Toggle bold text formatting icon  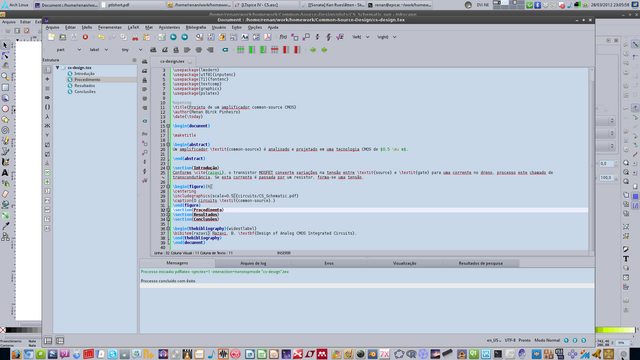click(x=153, y=50)
